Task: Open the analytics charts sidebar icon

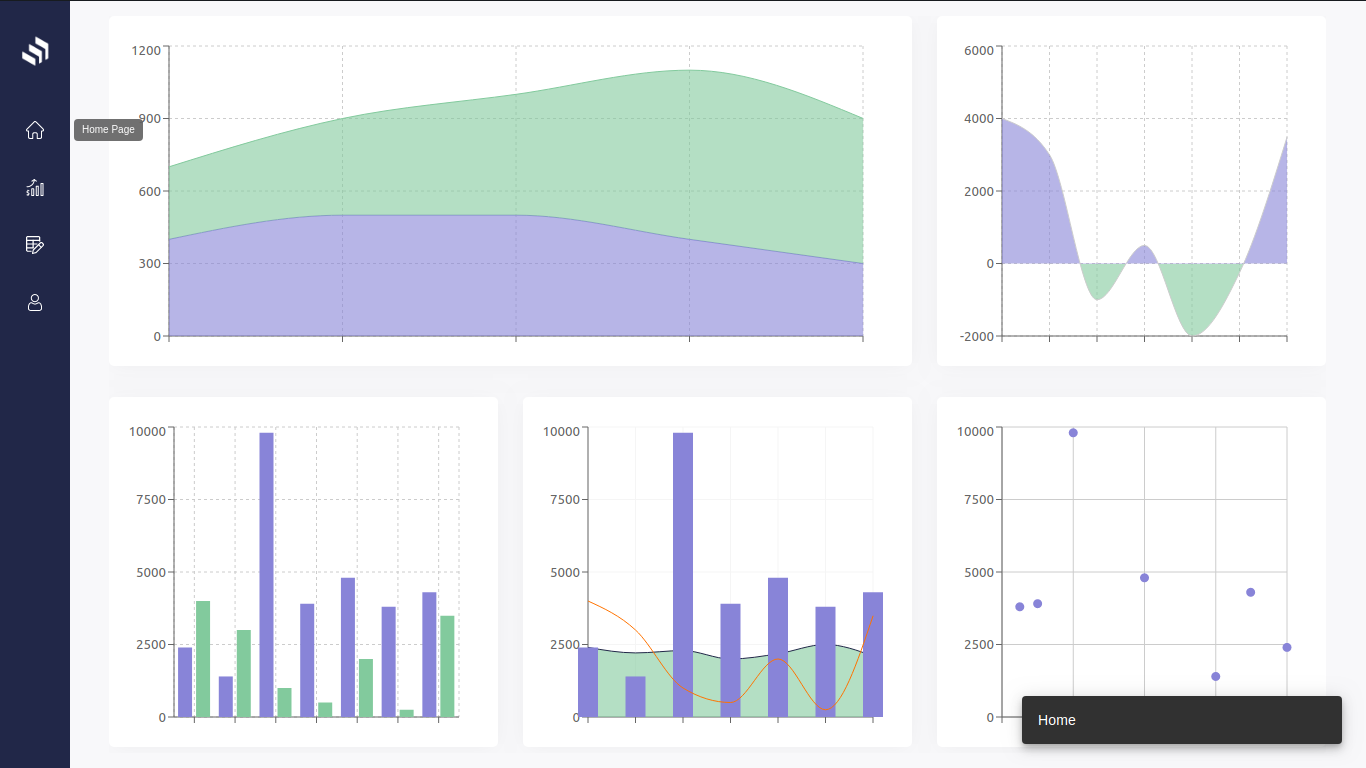Action: [x=35, y=187]
